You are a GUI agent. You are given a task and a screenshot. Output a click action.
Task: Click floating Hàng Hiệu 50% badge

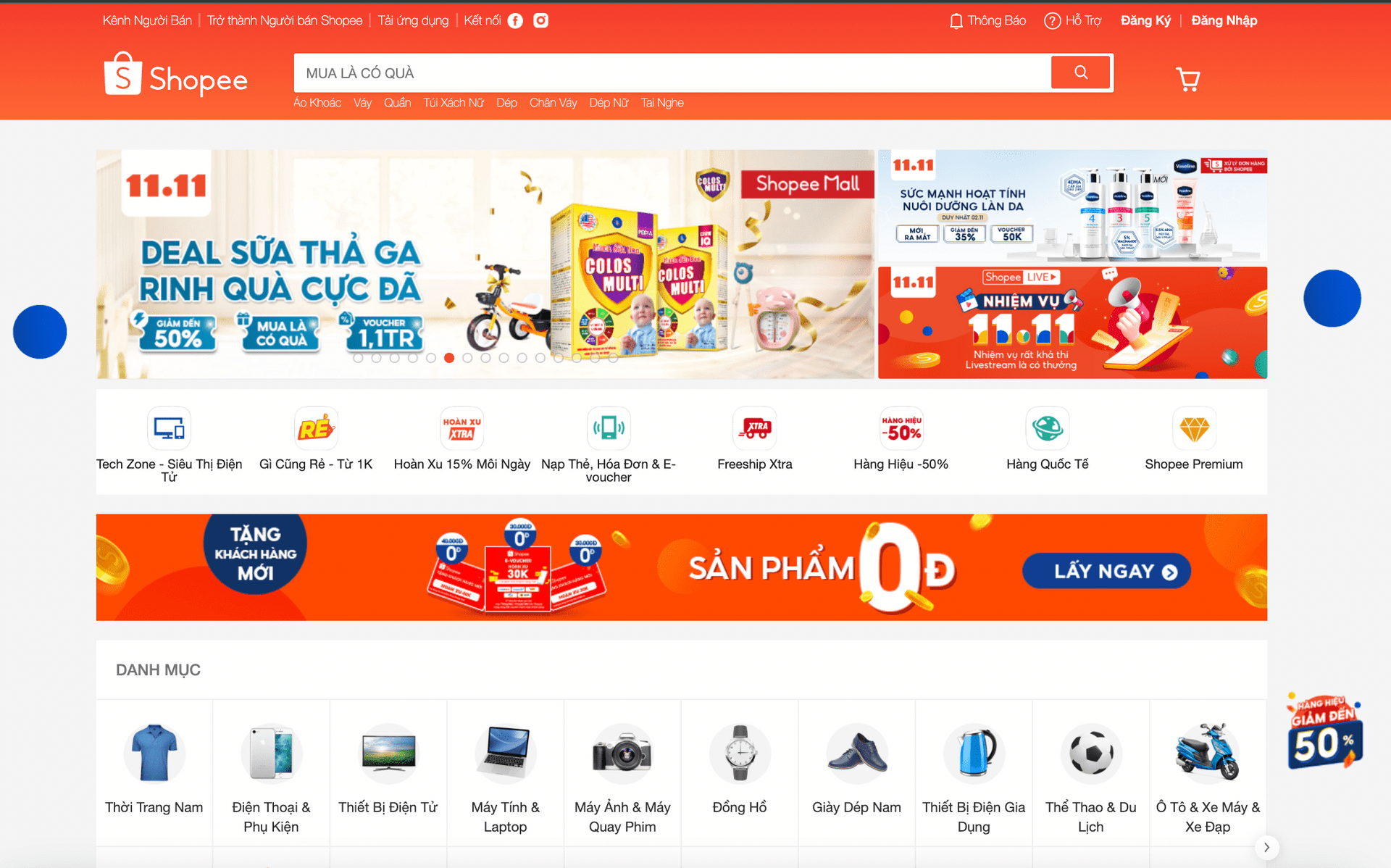1324,732
